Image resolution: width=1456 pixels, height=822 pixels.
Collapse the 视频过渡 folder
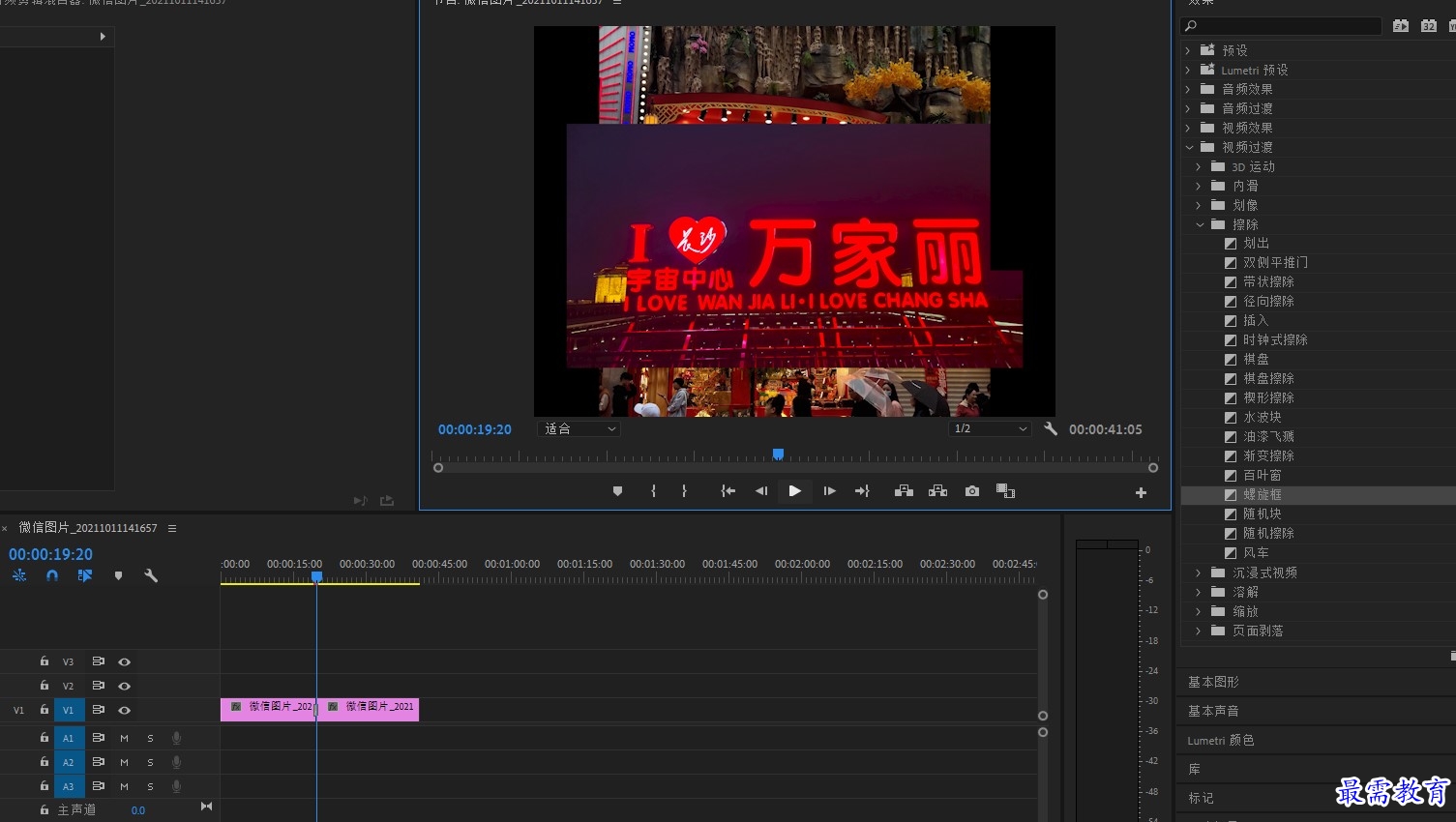1189,147
